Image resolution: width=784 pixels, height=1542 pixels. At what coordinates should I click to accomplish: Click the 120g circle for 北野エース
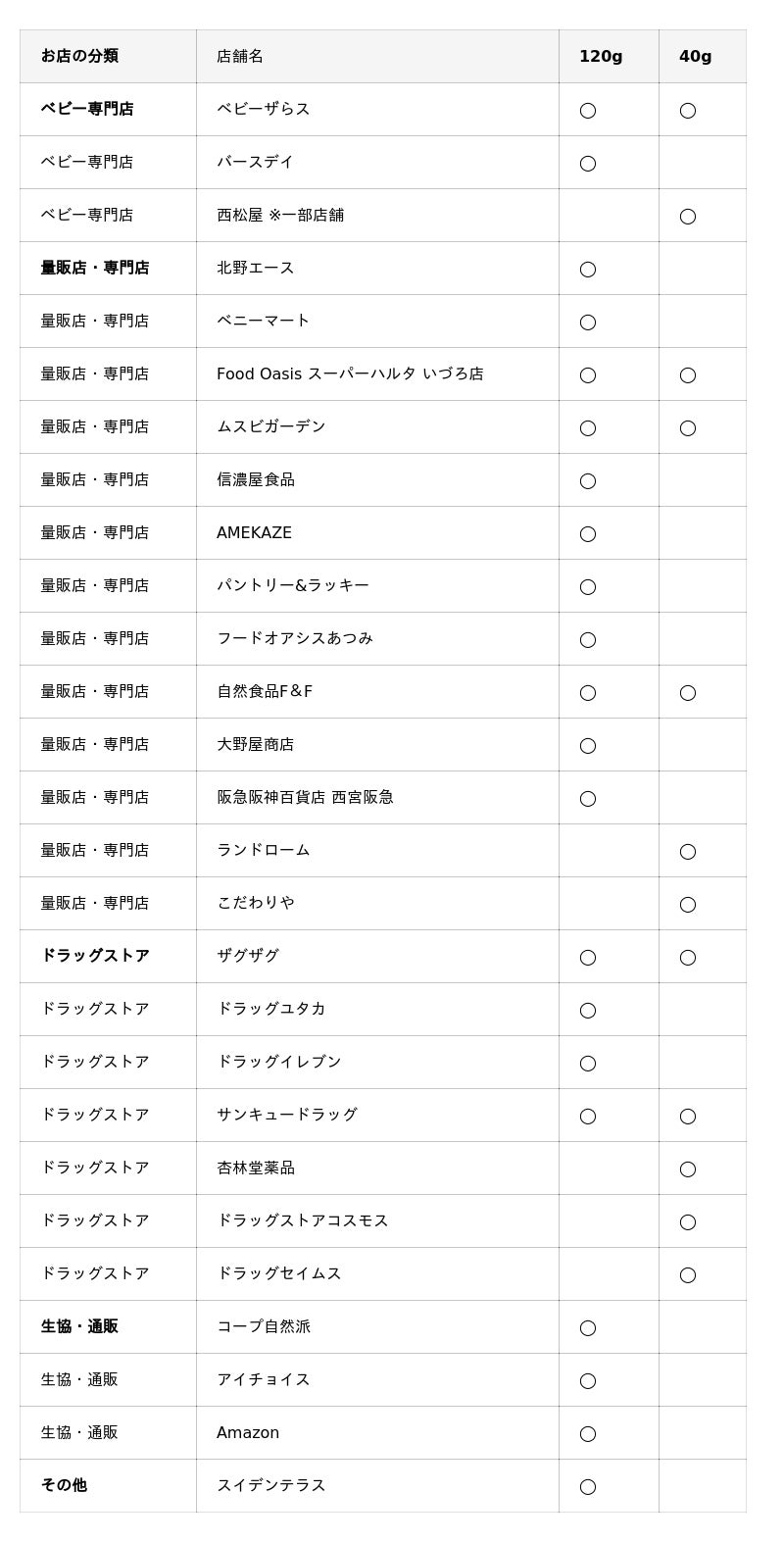point(588,269)
